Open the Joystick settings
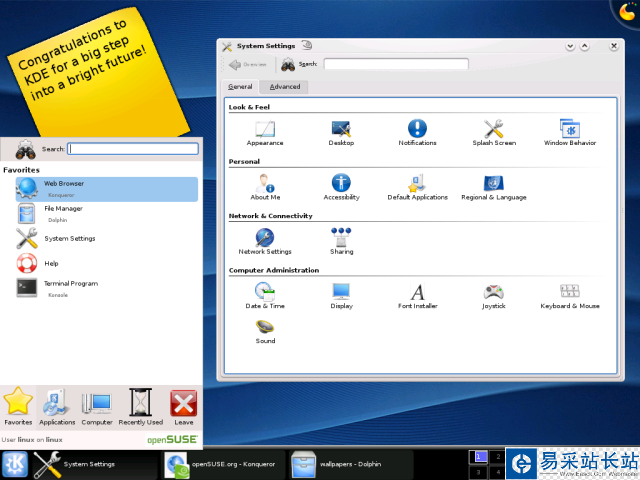The image size is (640, 480). 494,294
